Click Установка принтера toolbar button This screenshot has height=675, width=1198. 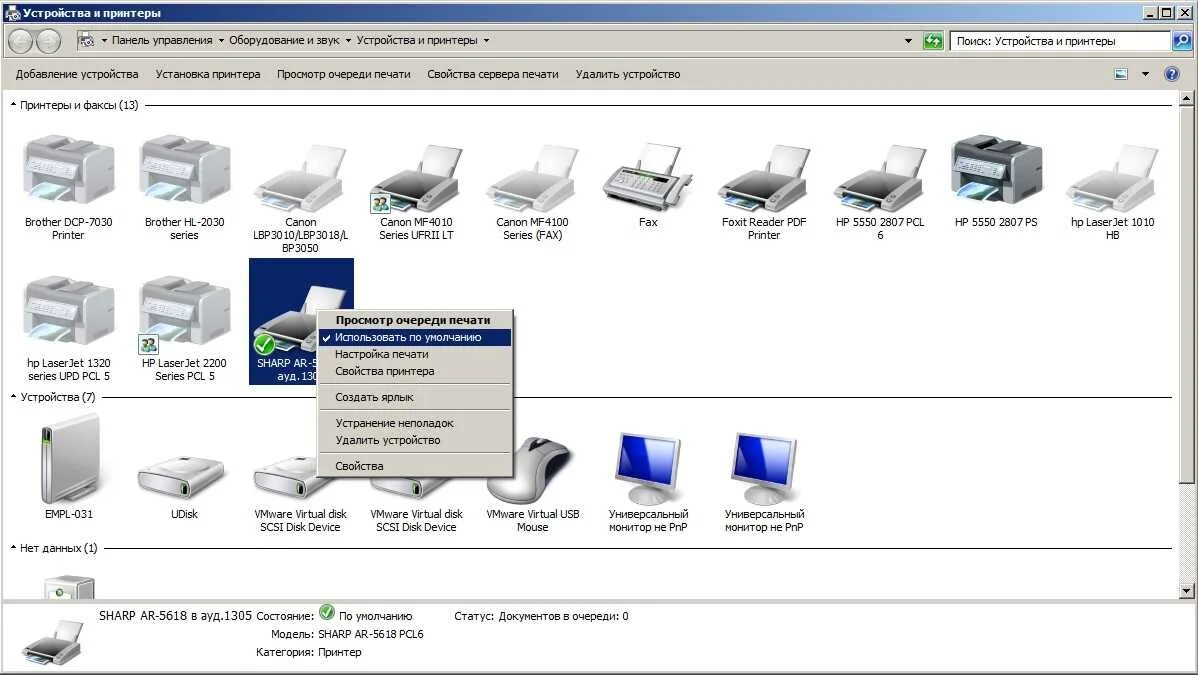pos(208,74)
